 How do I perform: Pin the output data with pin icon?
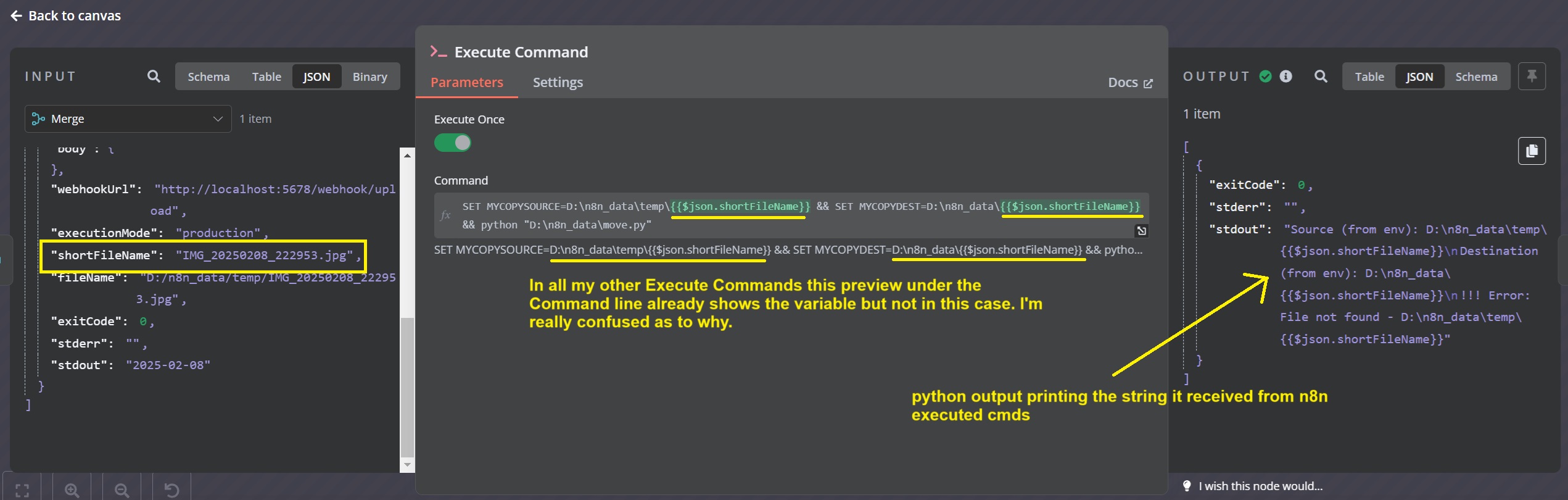click(1532, 77)
